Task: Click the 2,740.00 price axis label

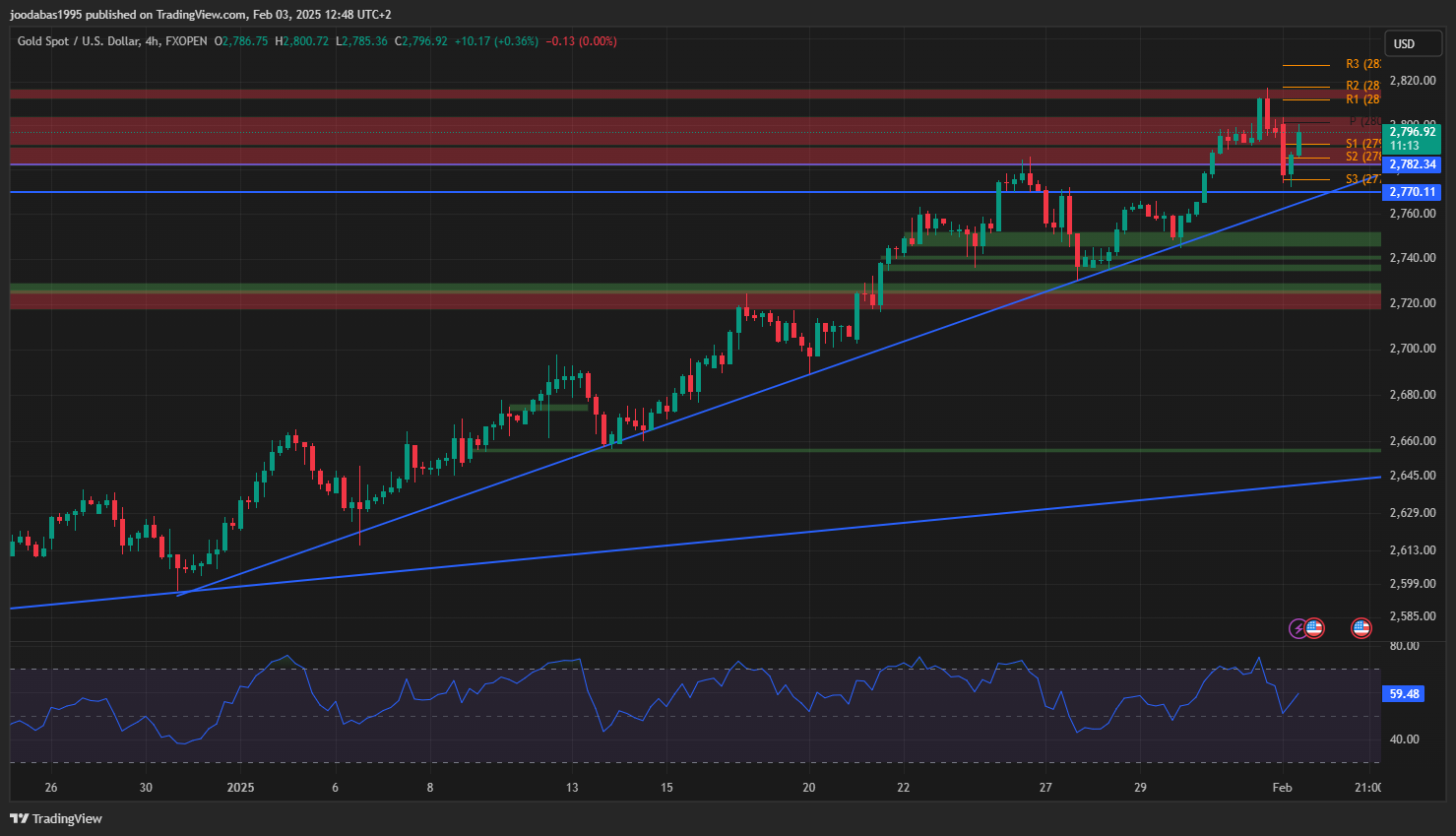Action: 1413,258
